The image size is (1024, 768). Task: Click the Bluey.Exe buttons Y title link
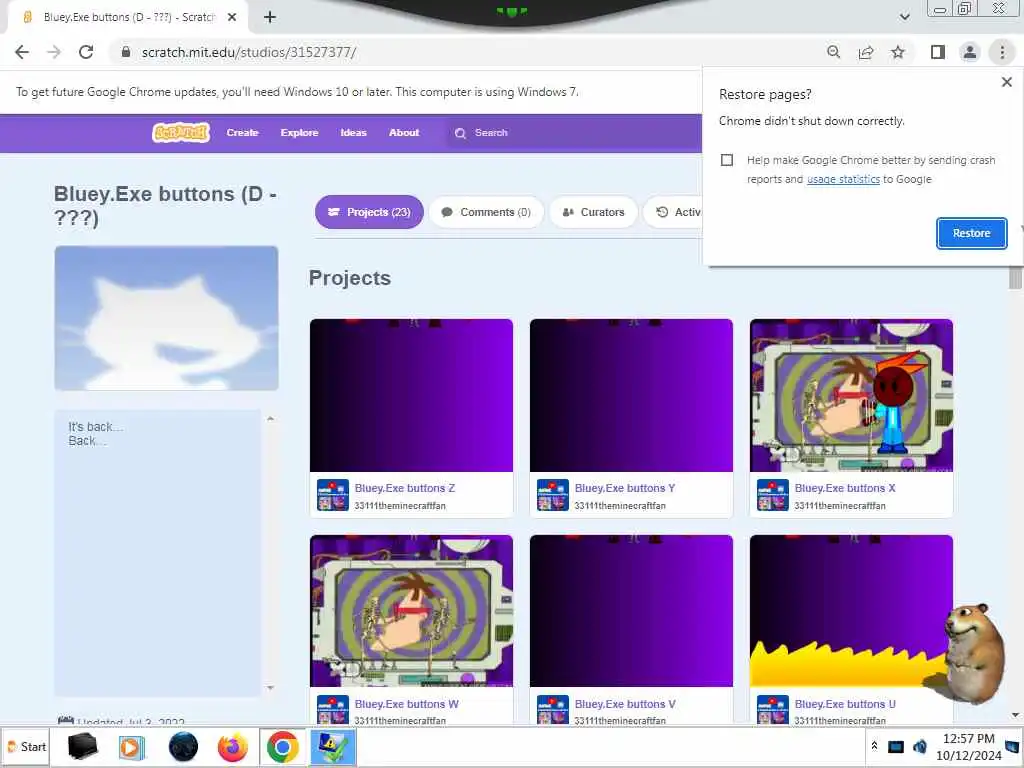(625, 488)
